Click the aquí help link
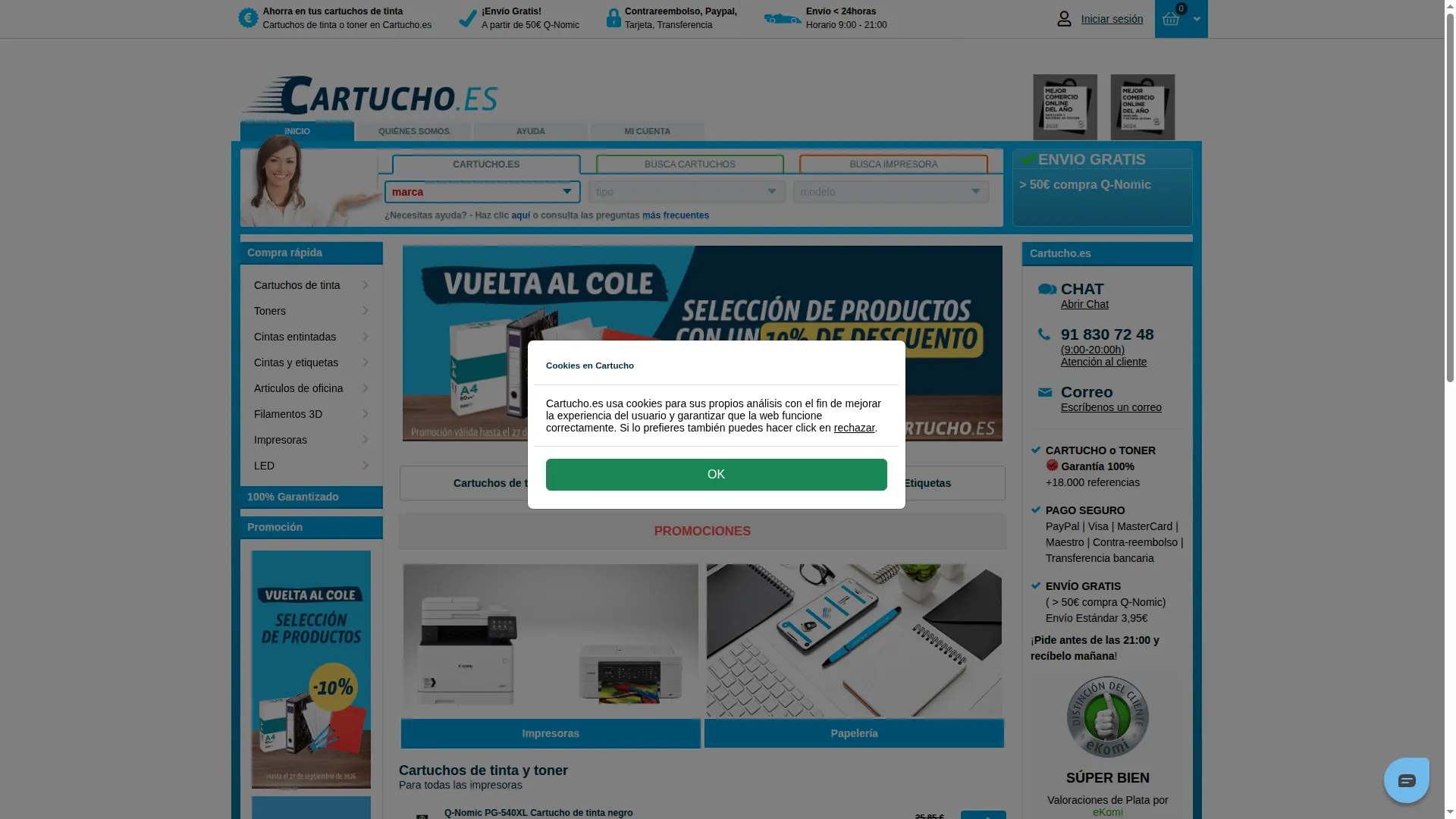1456x819 pixels. tap(521, 215)
